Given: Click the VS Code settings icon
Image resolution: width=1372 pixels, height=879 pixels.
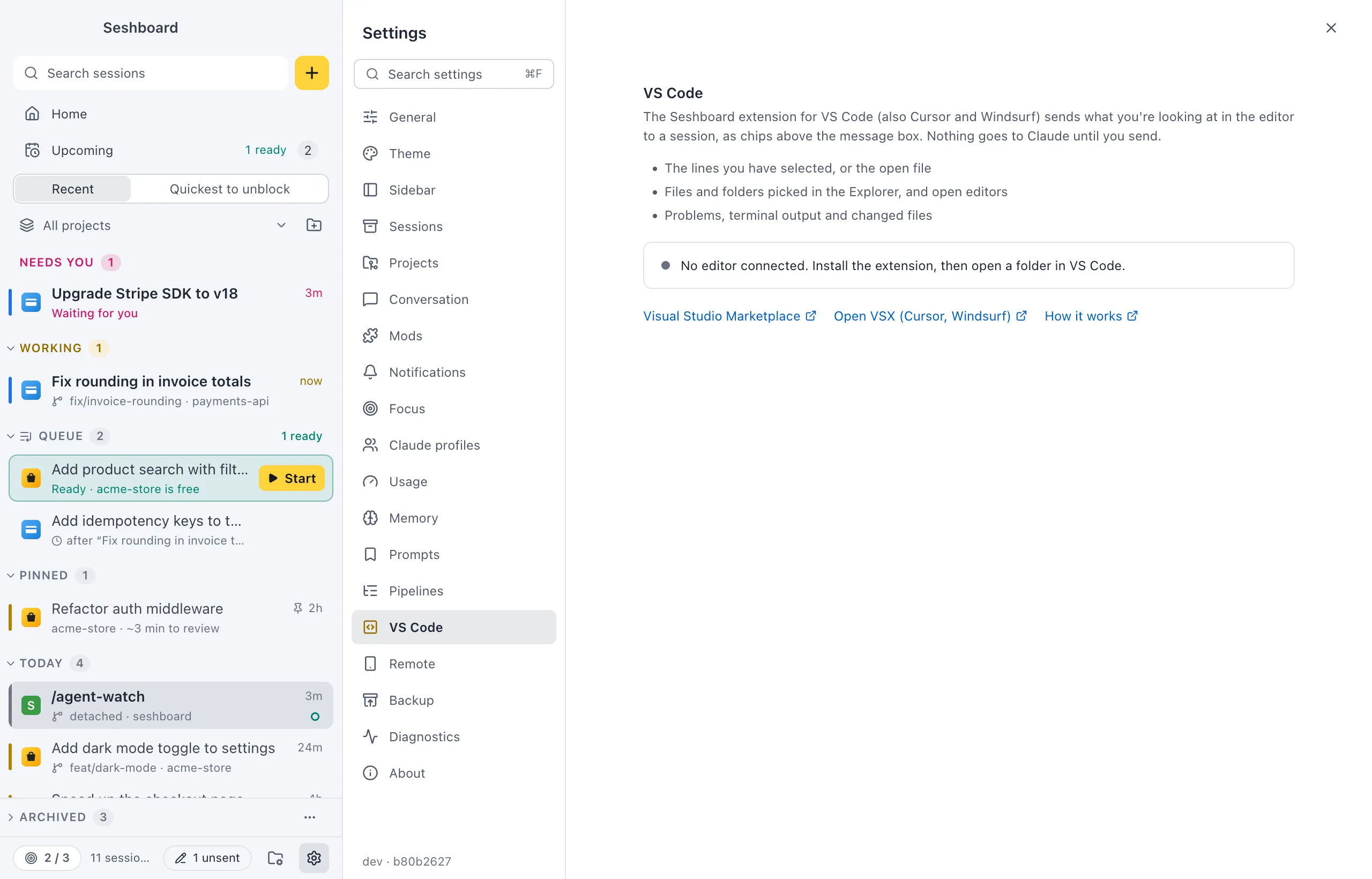Looking at the screenshot, I should 370,627.
